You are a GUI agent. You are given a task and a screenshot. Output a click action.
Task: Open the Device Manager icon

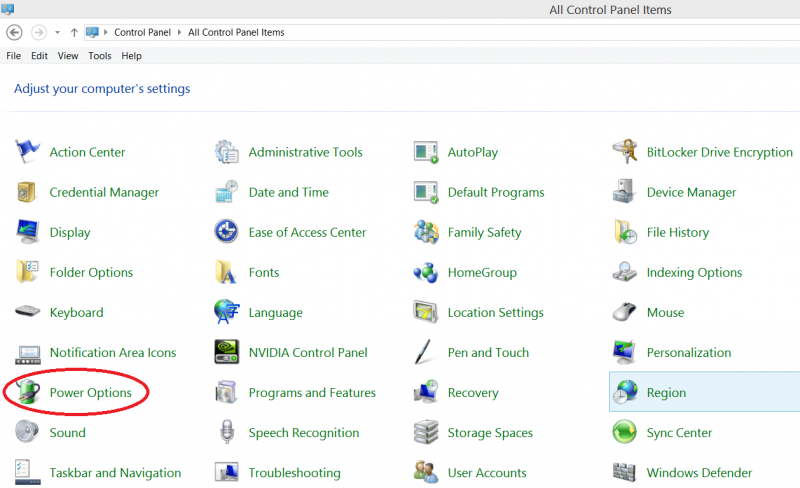[624, 192]
